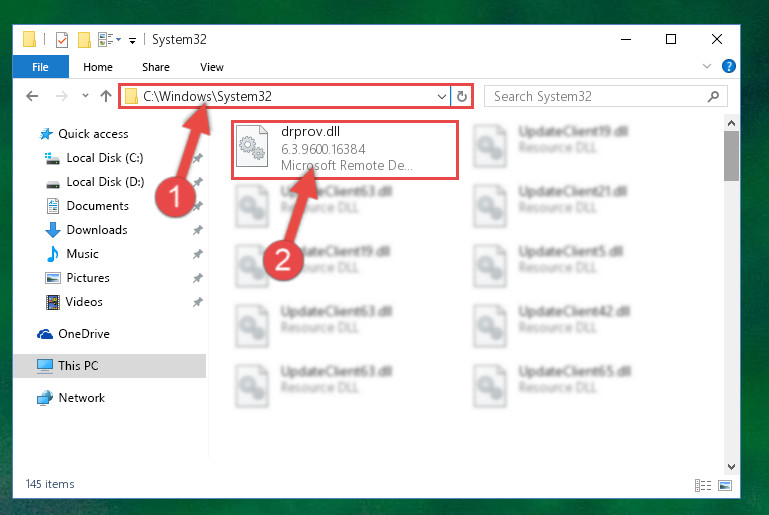The height and width of the screenshot is (515, 769).
Task: Click the UpdateClient65.dll file icon
Action: click(490, 386)
